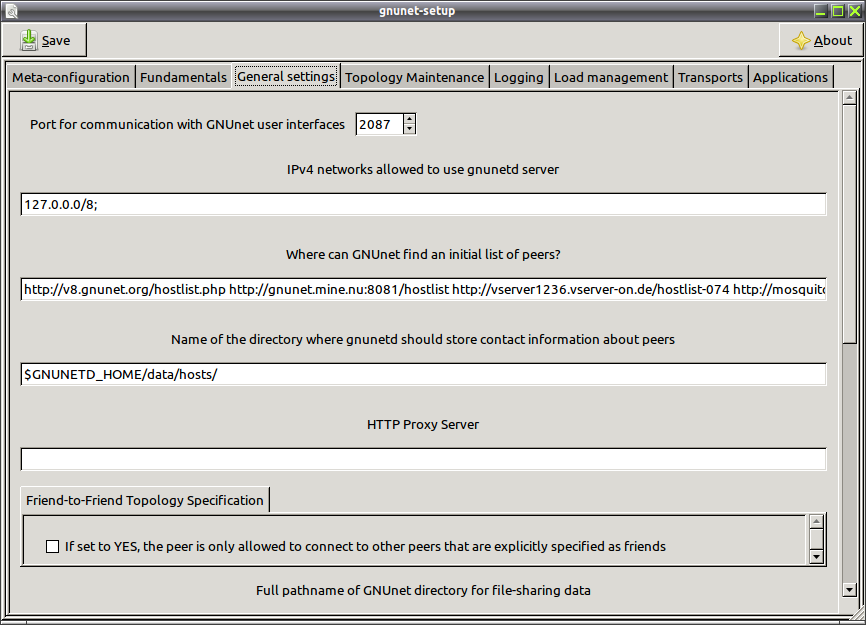
Task: Click the gnunet-setup window menu icon
Action: pos(11,10)
